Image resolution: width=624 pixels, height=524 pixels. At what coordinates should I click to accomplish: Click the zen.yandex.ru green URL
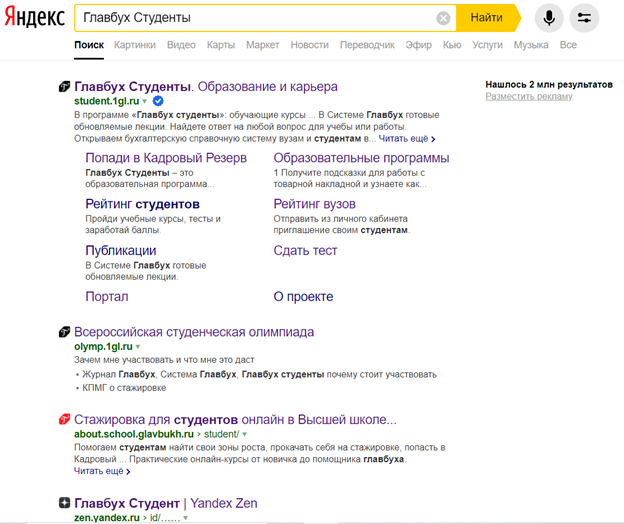tap(107, 518)
